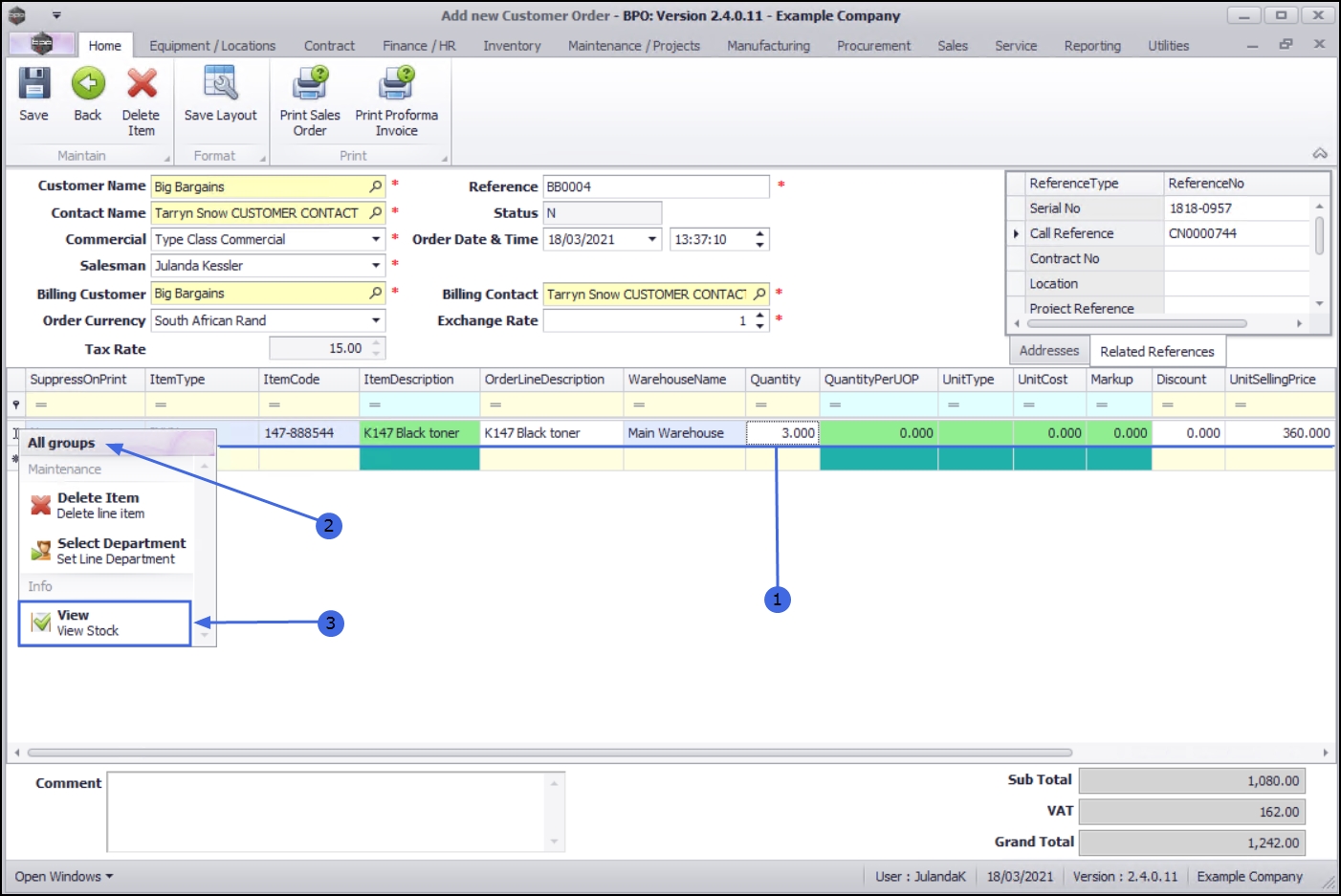Image resolution: width=1341 pixels, height=896 pixels.
Task: Open the Inventory ribbon tab
Action: [512, 45]
